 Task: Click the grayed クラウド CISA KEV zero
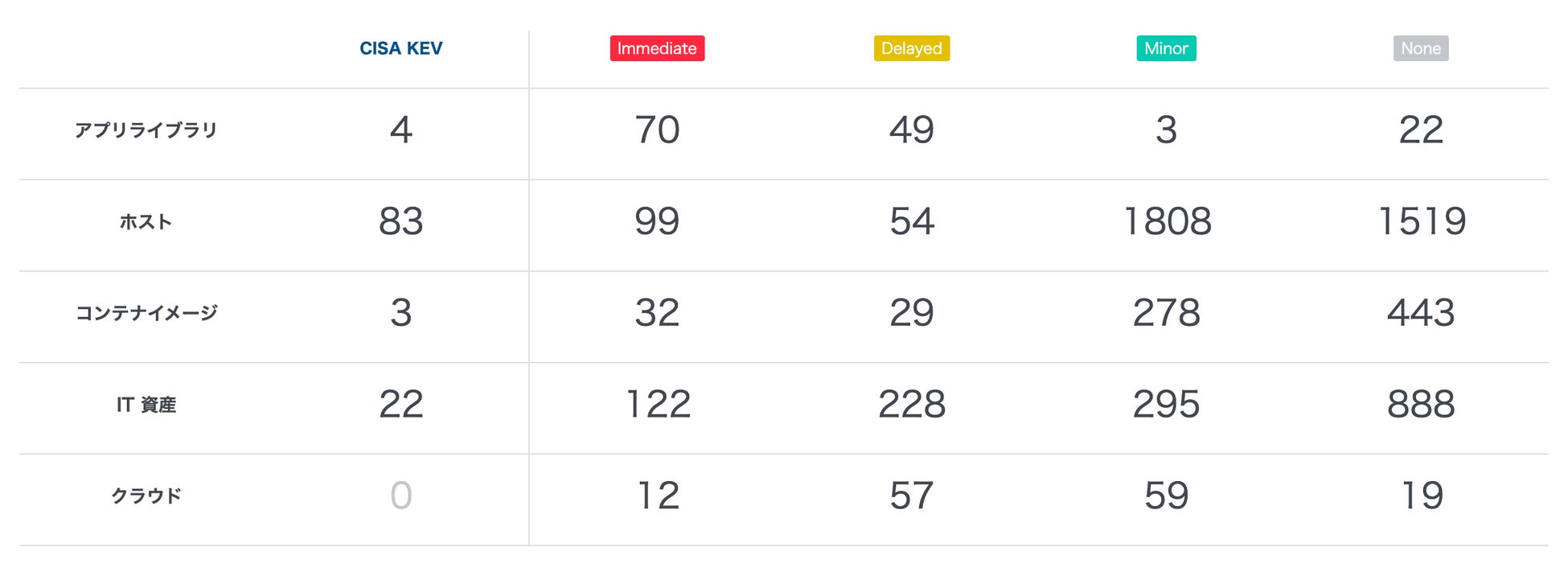pos(400,496)
